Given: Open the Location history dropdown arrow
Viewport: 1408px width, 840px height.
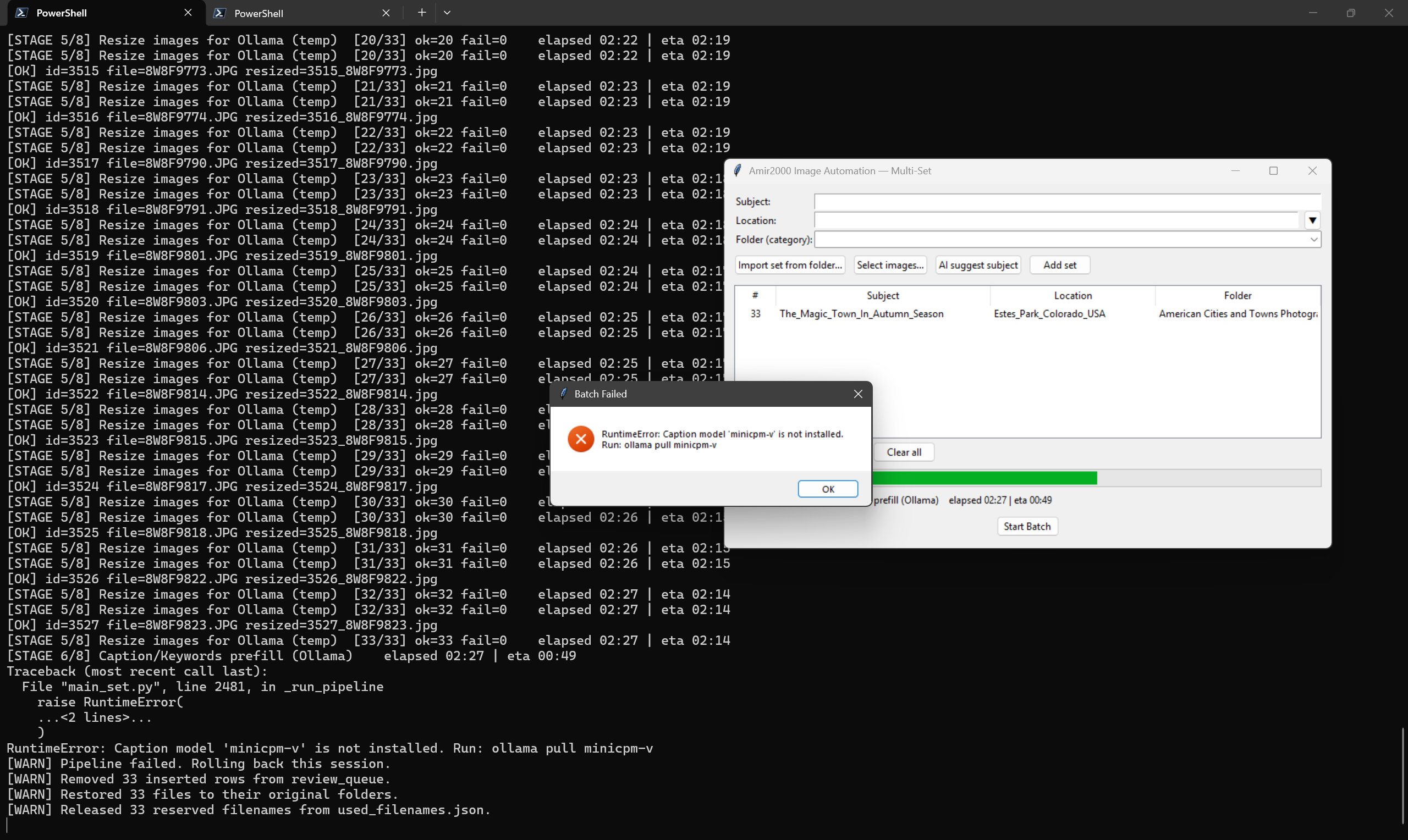Looking at the screenshot, I should coord(1312,220).
